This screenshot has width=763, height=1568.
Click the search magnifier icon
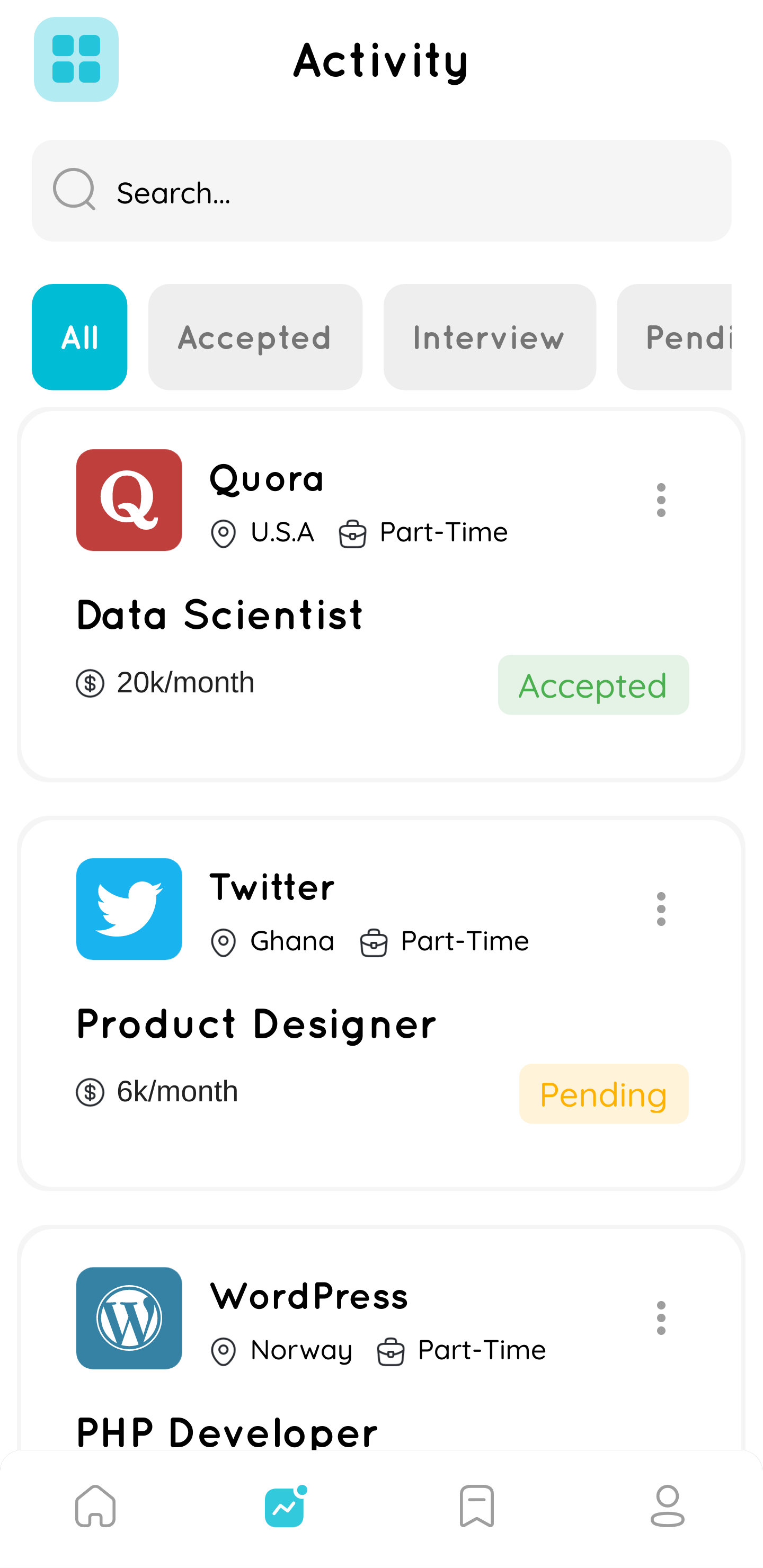(74, 189)
